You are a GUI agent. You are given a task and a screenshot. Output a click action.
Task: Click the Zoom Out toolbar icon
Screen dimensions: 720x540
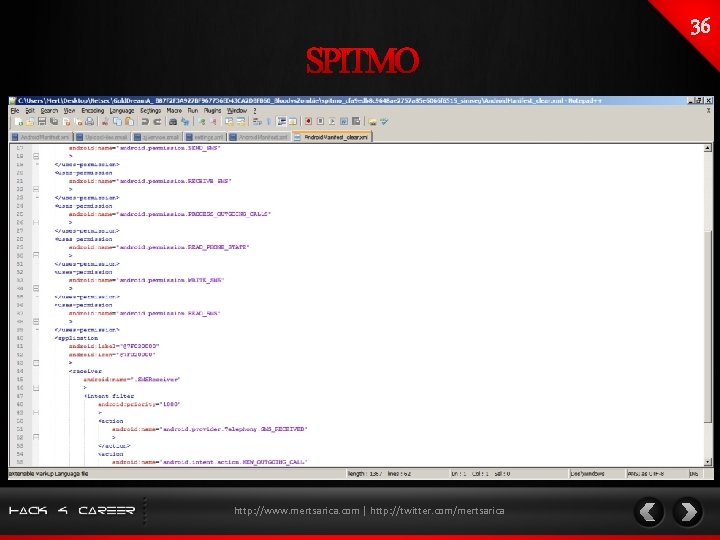214,122
